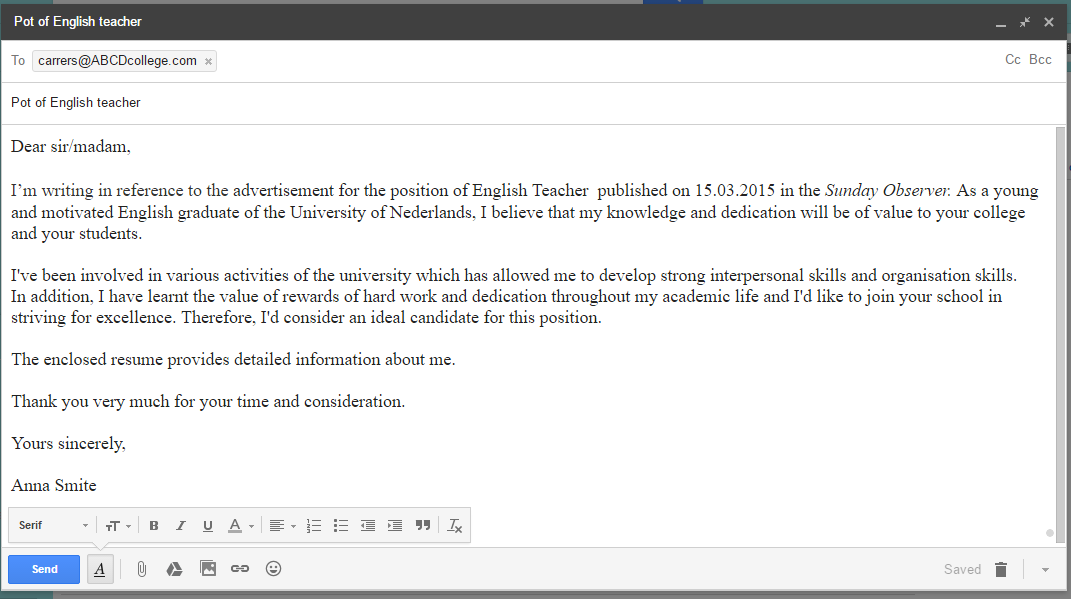The width and height of the screenshot is (1071, 599).
Task: Open the emoji picker
Action: click(273, 568)
